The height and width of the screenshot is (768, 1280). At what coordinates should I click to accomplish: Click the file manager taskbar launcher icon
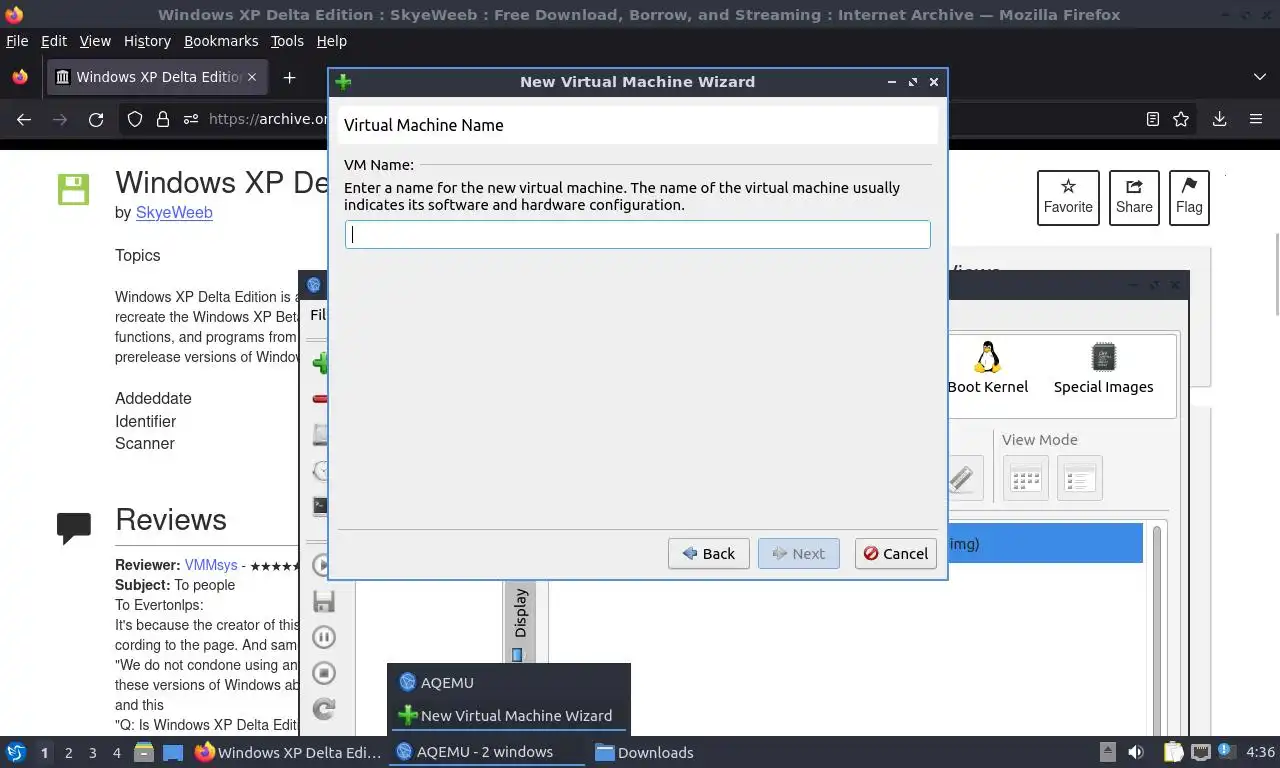coord(144,752)
